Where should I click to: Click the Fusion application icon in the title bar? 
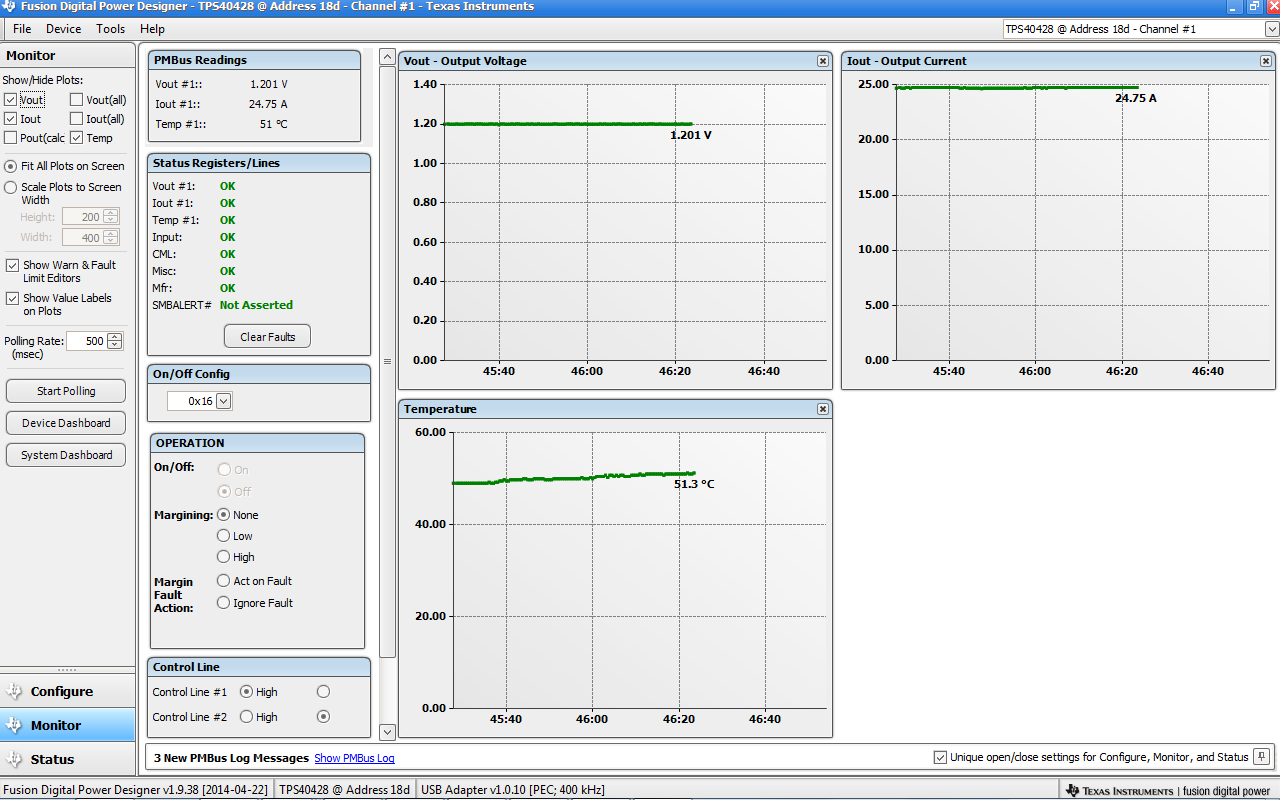click(9, 8)
